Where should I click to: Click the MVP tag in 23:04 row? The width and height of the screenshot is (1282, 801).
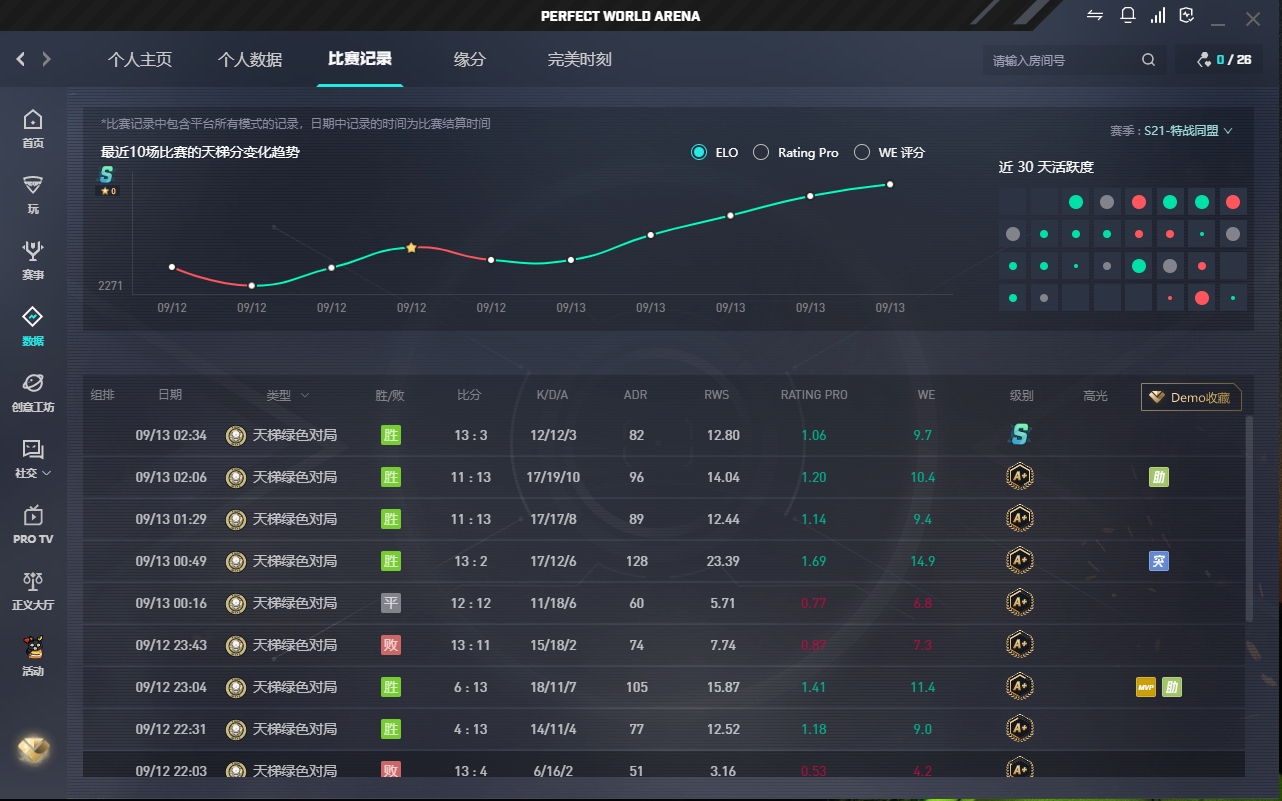[1146, 687]
